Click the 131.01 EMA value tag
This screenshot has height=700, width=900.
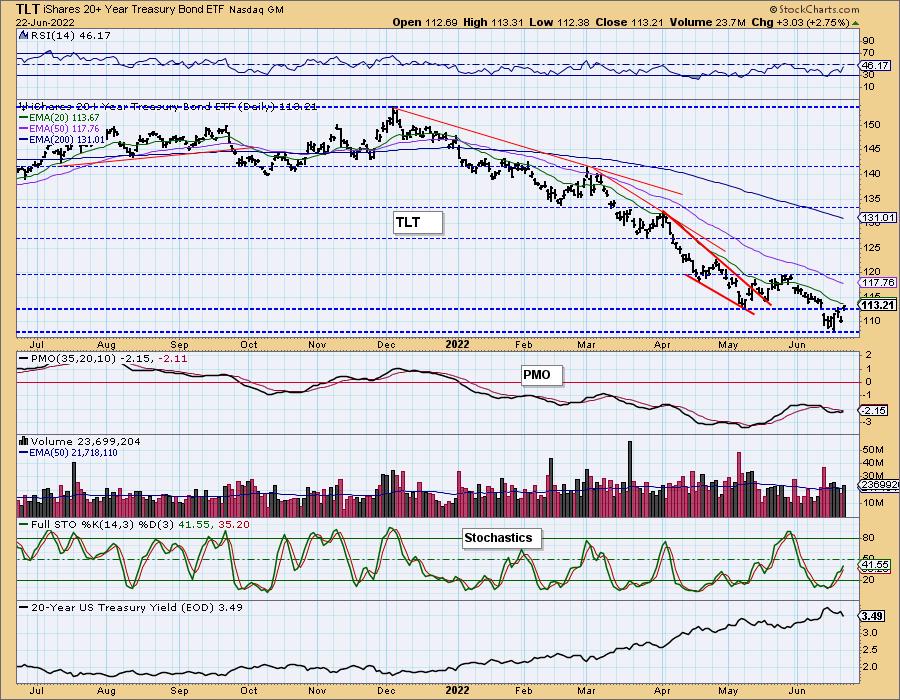click(878, 217)
